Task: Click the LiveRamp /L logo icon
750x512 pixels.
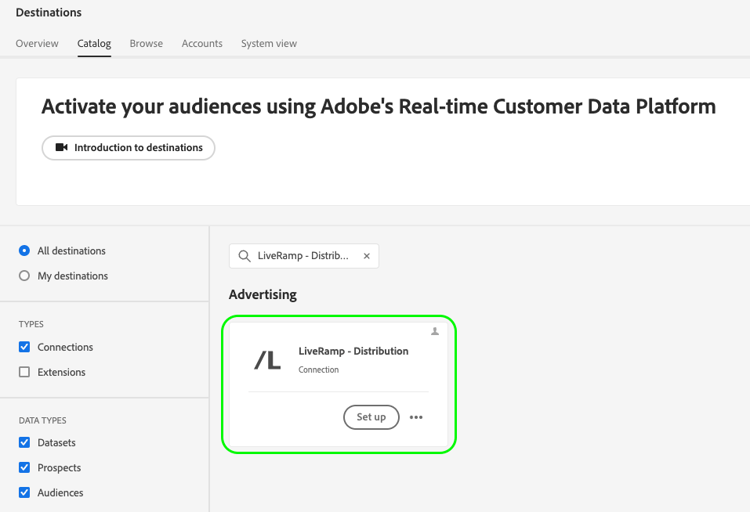Action: point(267,360)
